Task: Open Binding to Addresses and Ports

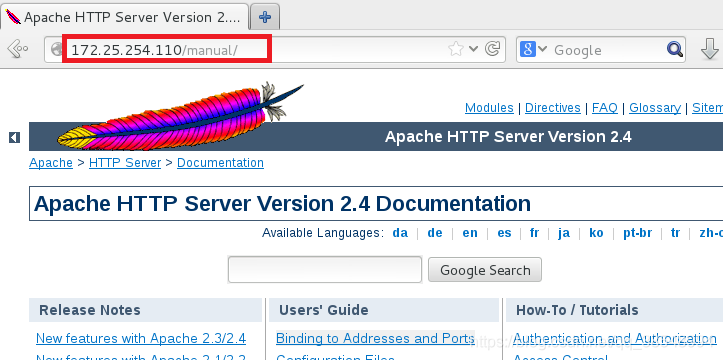Action: [x=375, y=338]
